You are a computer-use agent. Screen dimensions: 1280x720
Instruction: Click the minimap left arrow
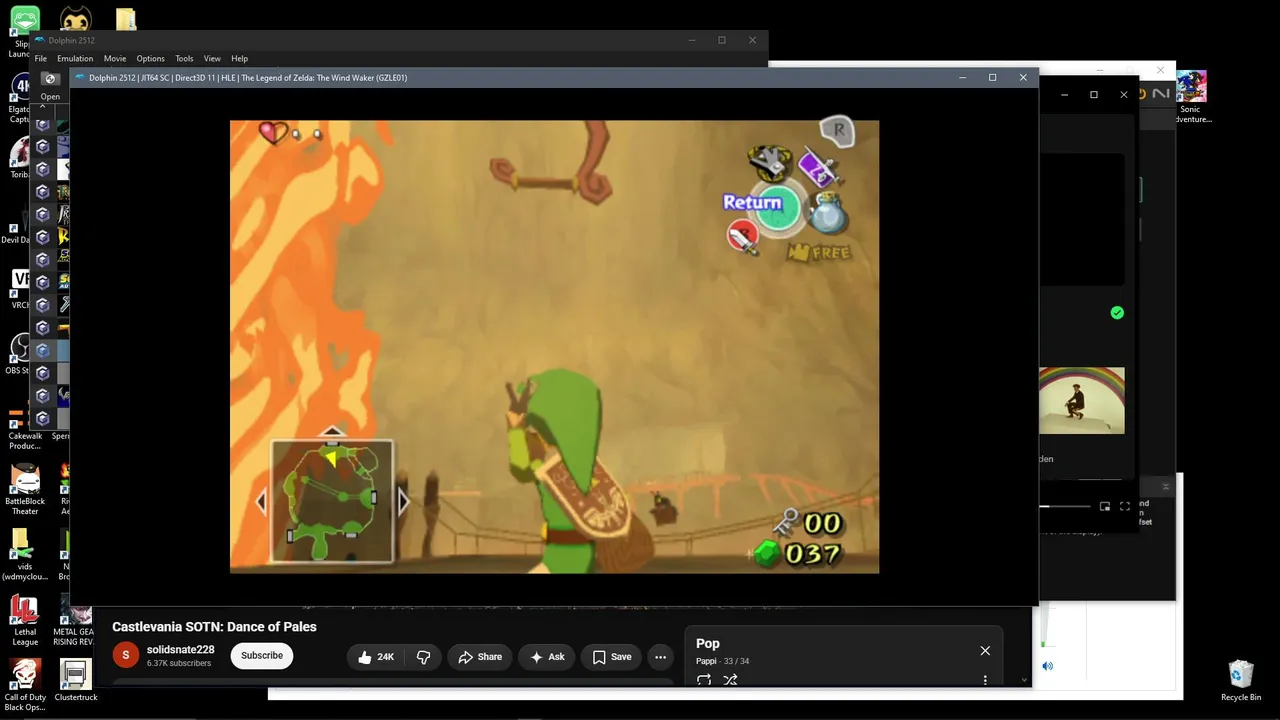point(262,501)
